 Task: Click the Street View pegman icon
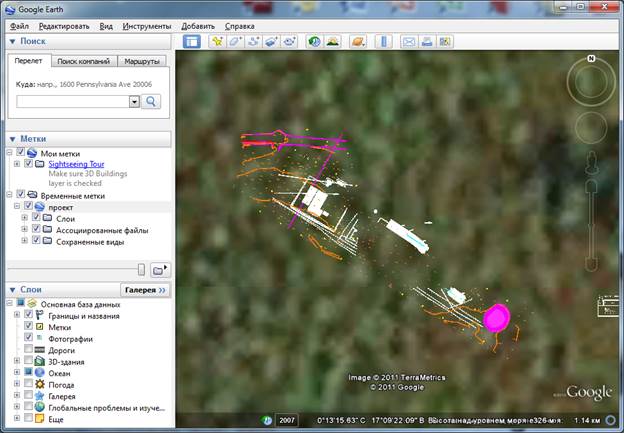(592, 162)
